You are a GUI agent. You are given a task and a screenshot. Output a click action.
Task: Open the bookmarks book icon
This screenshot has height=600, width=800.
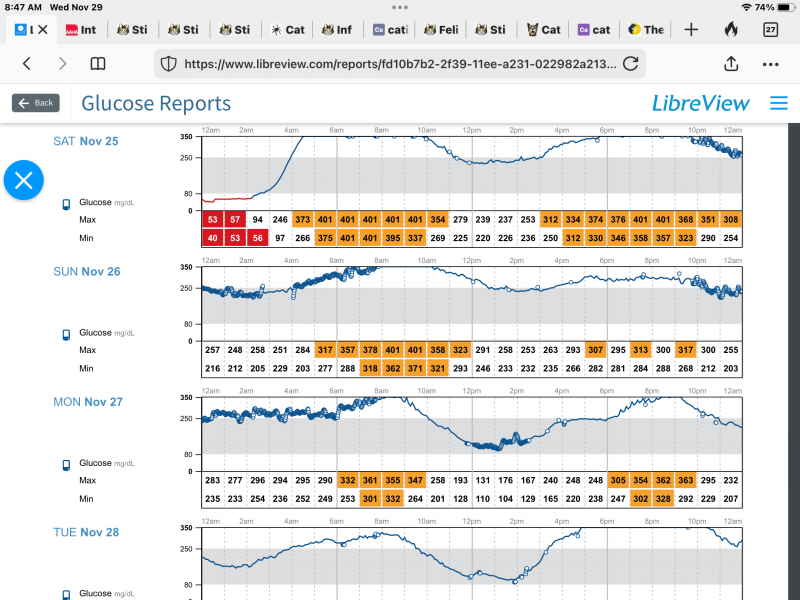pos(98,64)
